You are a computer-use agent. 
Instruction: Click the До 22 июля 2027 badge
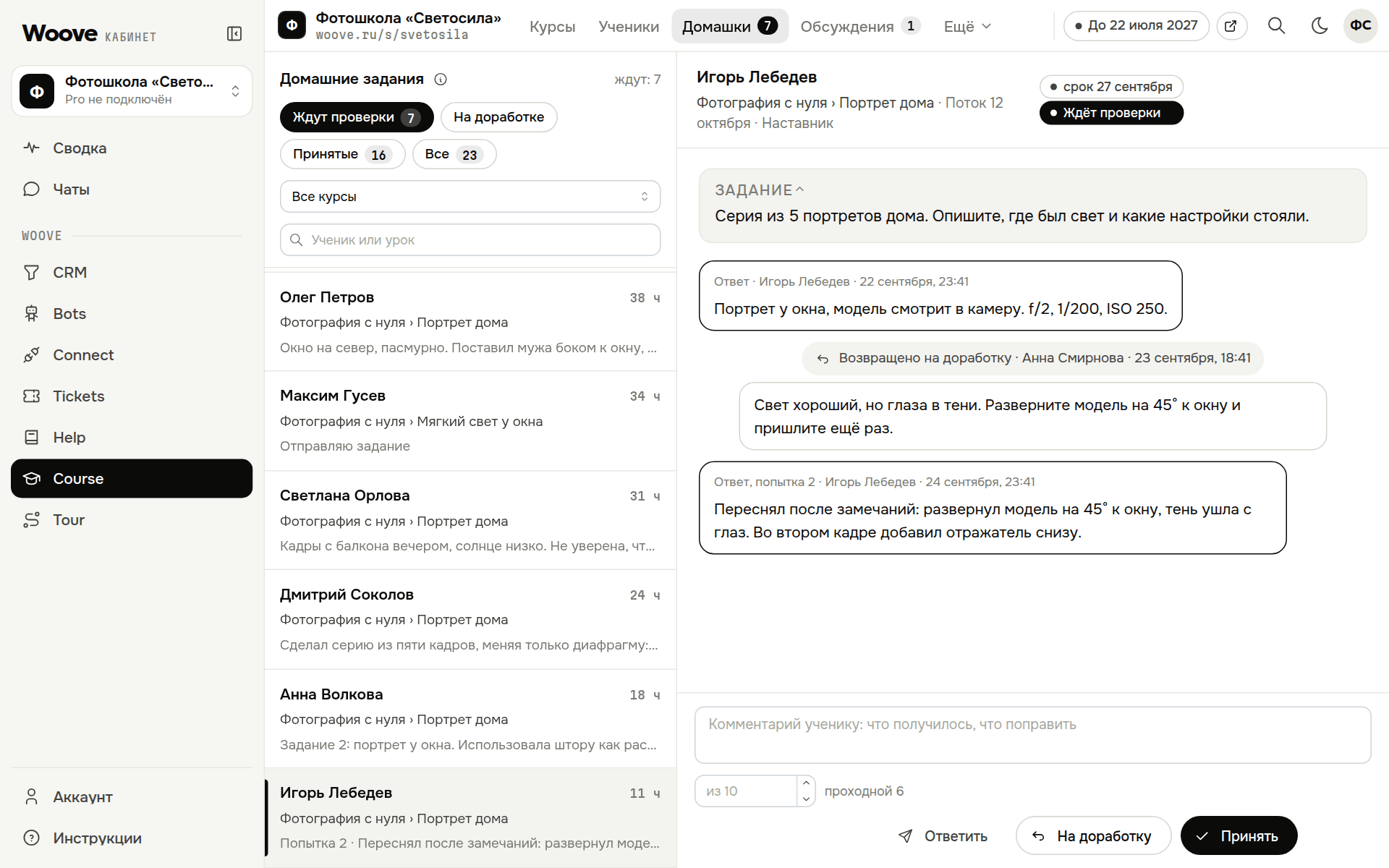(x=1137, y=26)
